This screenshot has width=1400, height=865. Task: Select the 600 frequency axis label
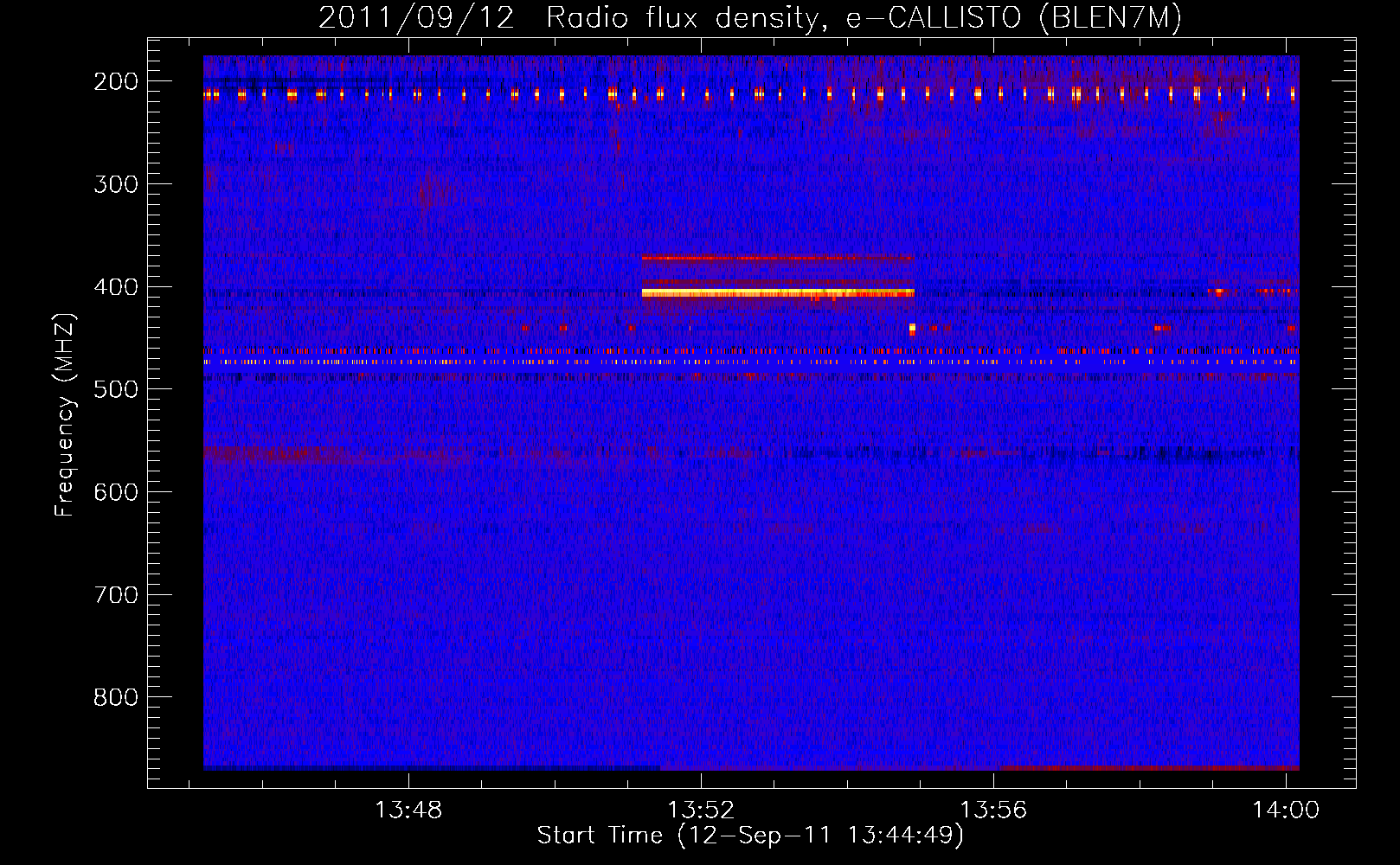[115, 492]
